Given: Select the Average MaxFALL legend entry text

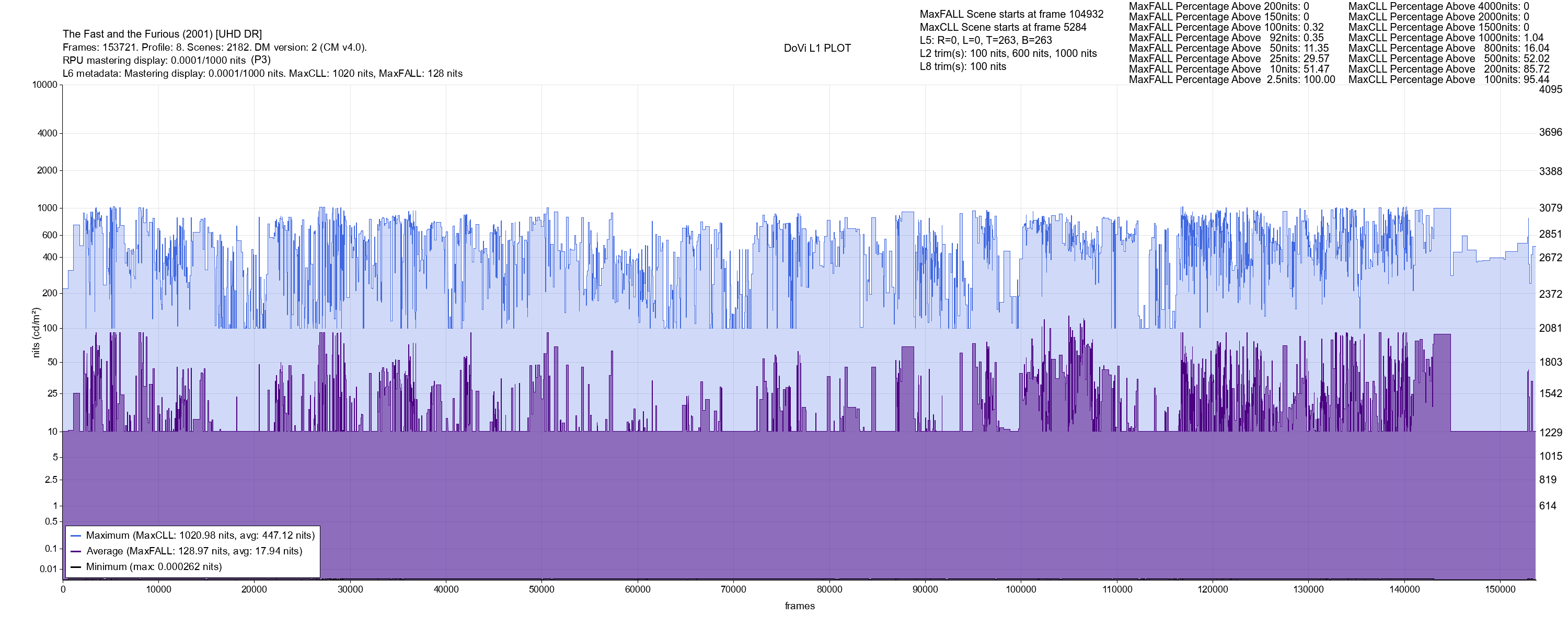Looking at the screenshot, I should (x=194, y=552).
